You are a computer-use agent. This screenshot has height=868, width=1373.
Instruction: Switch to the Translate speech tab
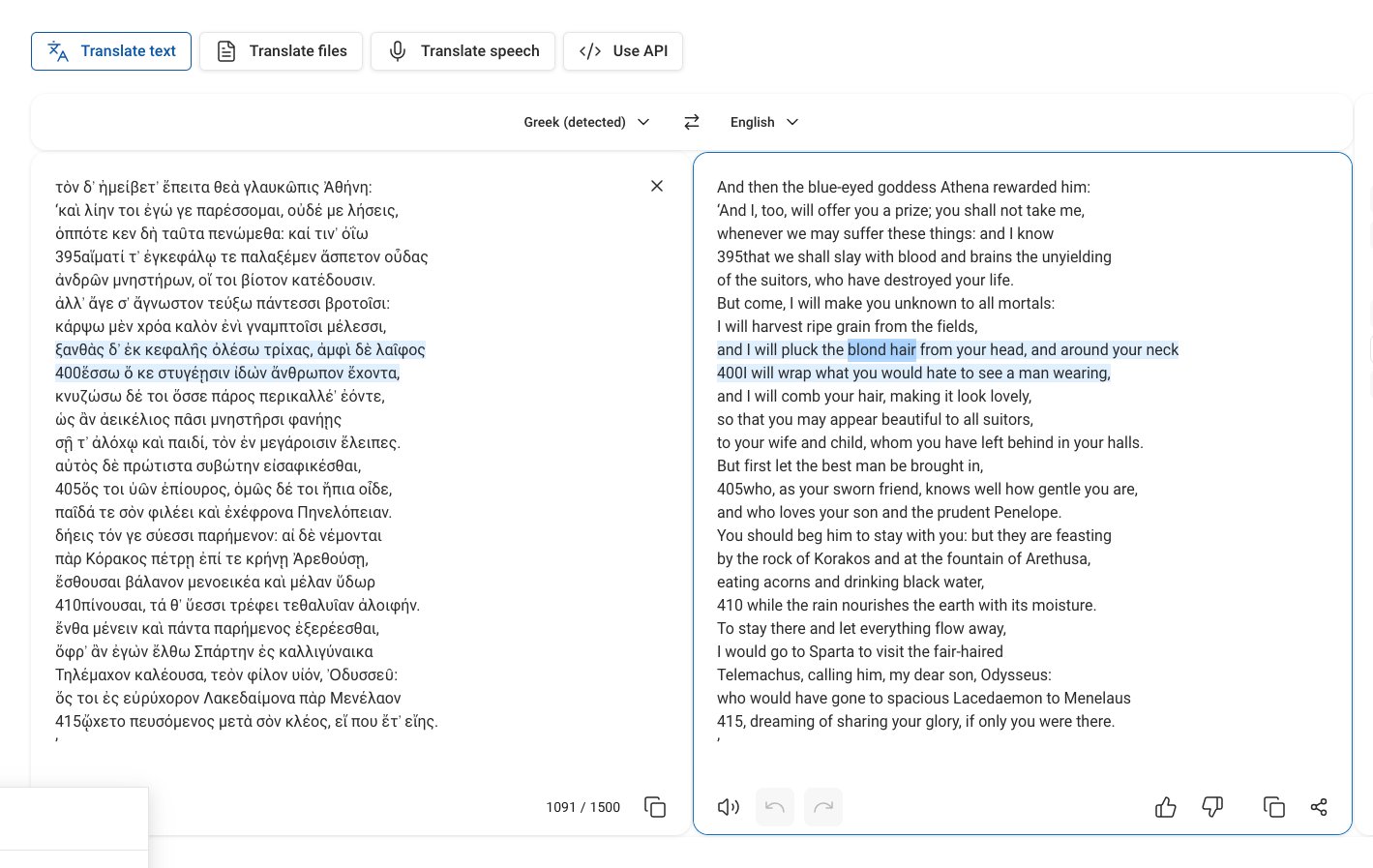(463, 51)
